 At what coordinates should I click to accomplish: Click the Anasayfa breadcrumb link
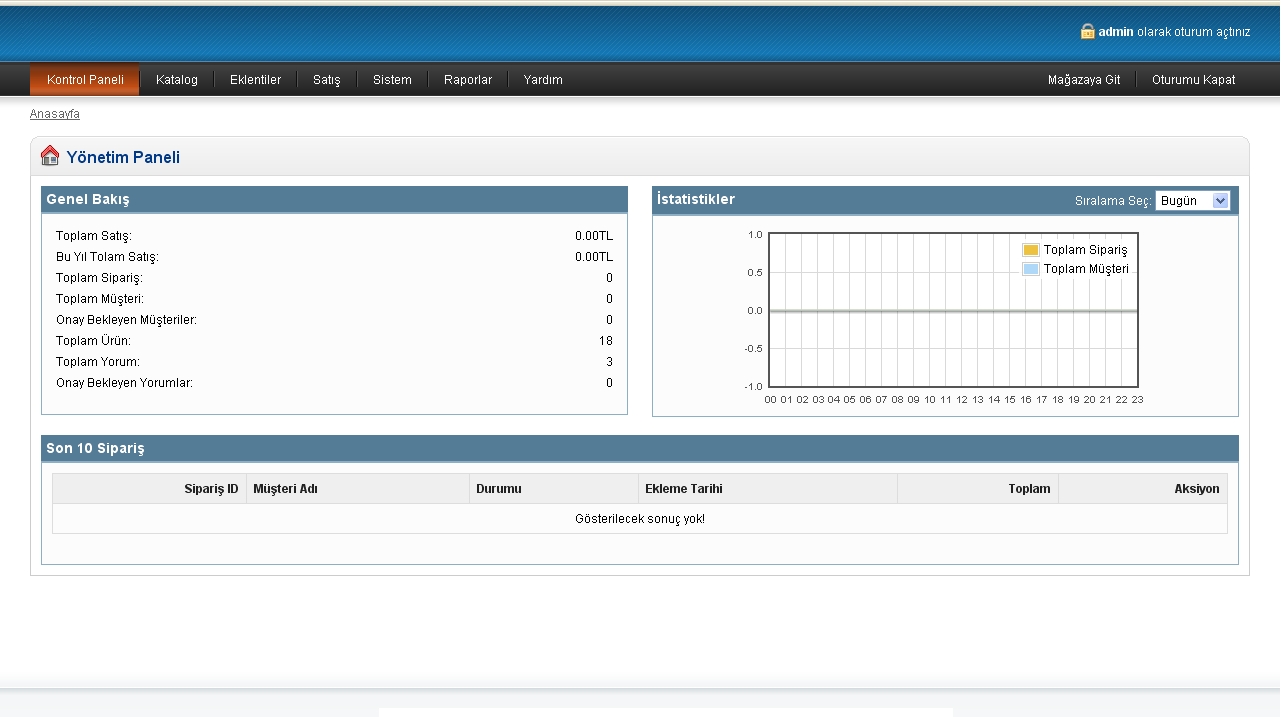55,114
